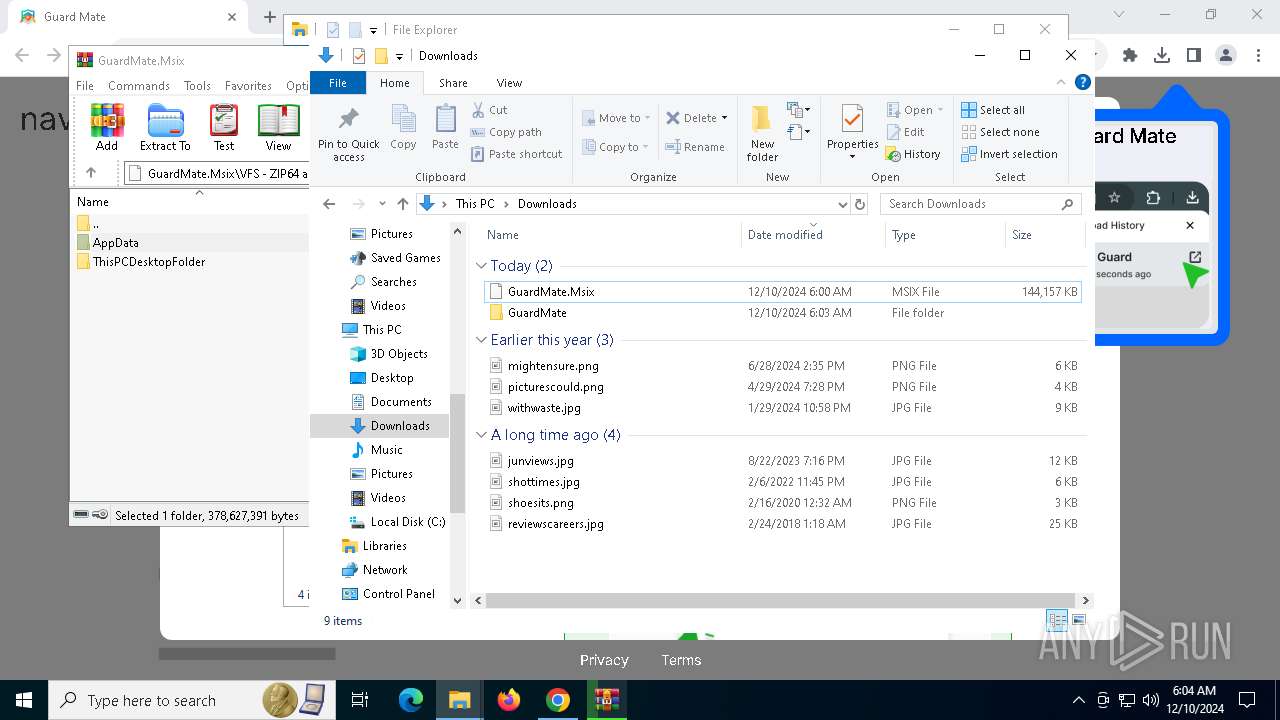Sort by Date modified column
1280x720 pixels.
coord(812,235)
